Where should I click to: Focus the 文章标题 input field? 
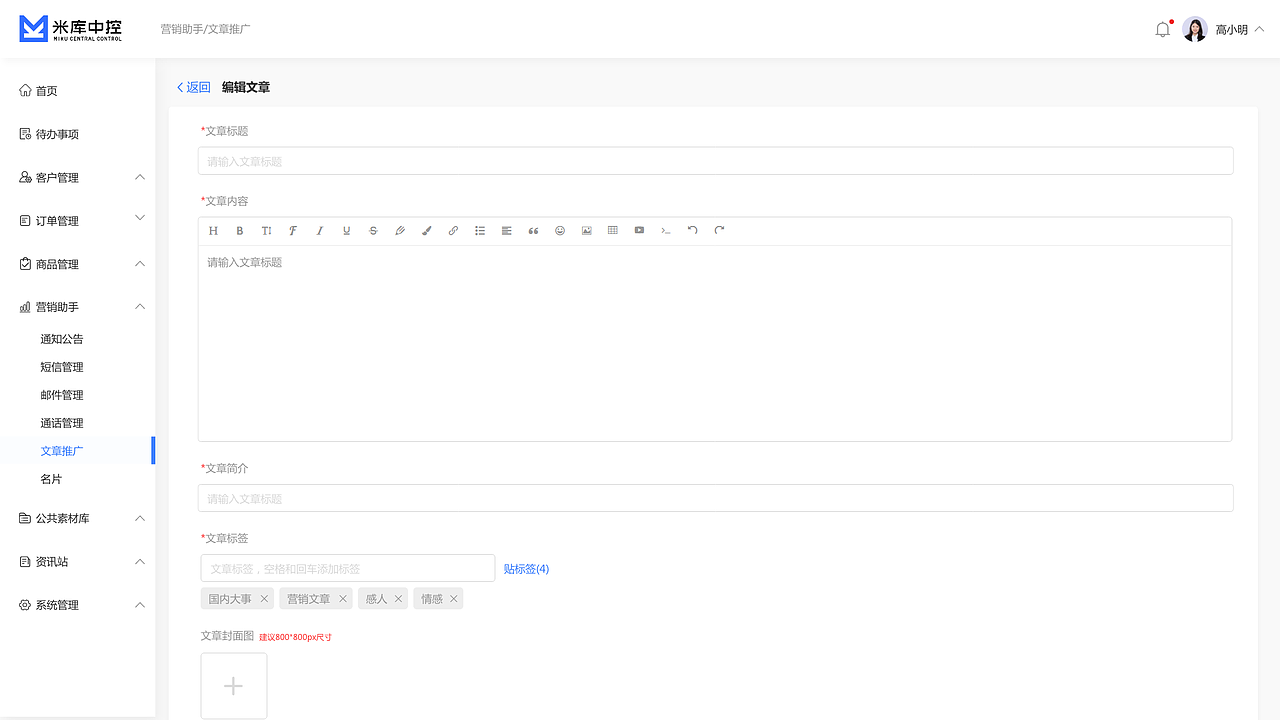point(715,161)
